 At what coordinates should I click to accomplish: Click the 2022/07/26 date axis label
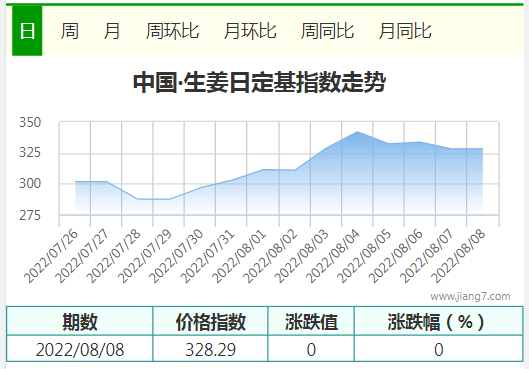coord(51,256)
